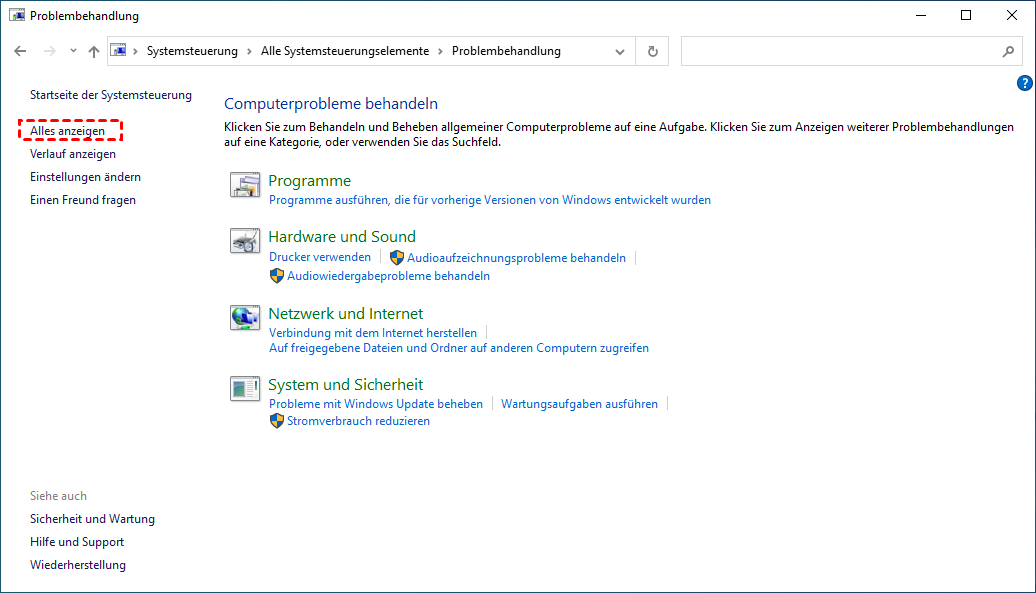1036x593 pixels.
Task: Open Verbindung mit dem Internet herstellen
Action: pyautogui.click(x=373, y=333)
